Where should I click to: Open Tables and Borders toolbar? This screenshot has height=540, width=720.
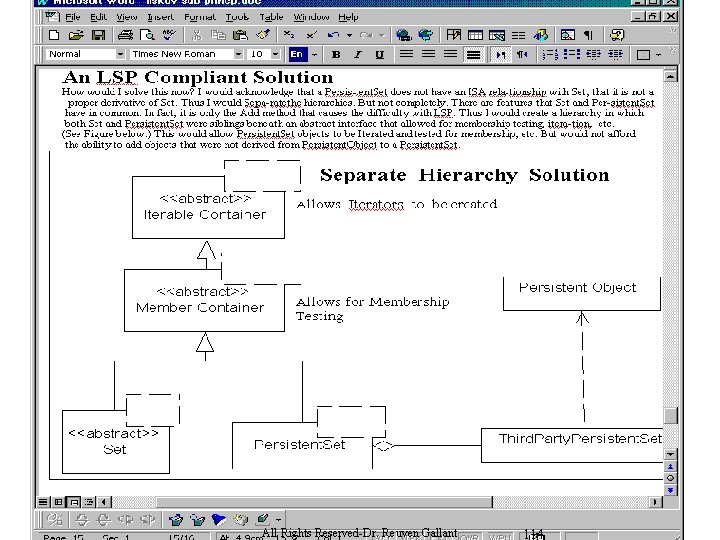click(453, 35)
